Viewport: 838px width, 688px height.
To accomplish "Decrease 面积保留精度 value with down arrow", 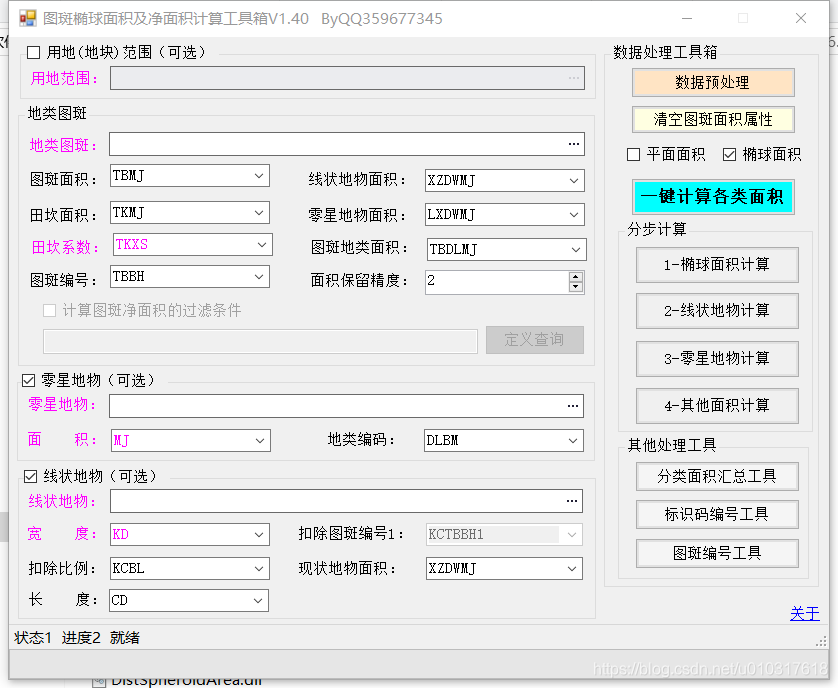I will tap(575, 287).
